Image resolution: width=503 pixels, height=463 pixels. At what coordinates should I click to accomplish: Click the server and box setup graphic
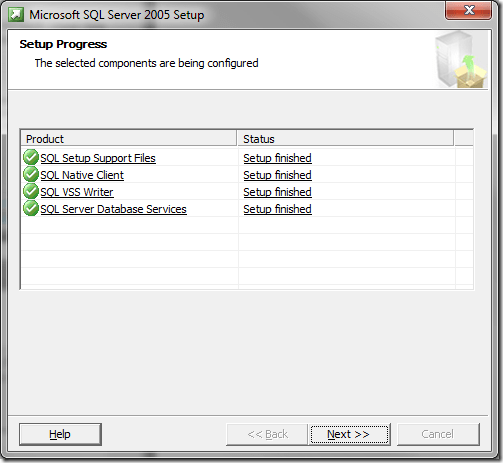coord(461,60)
